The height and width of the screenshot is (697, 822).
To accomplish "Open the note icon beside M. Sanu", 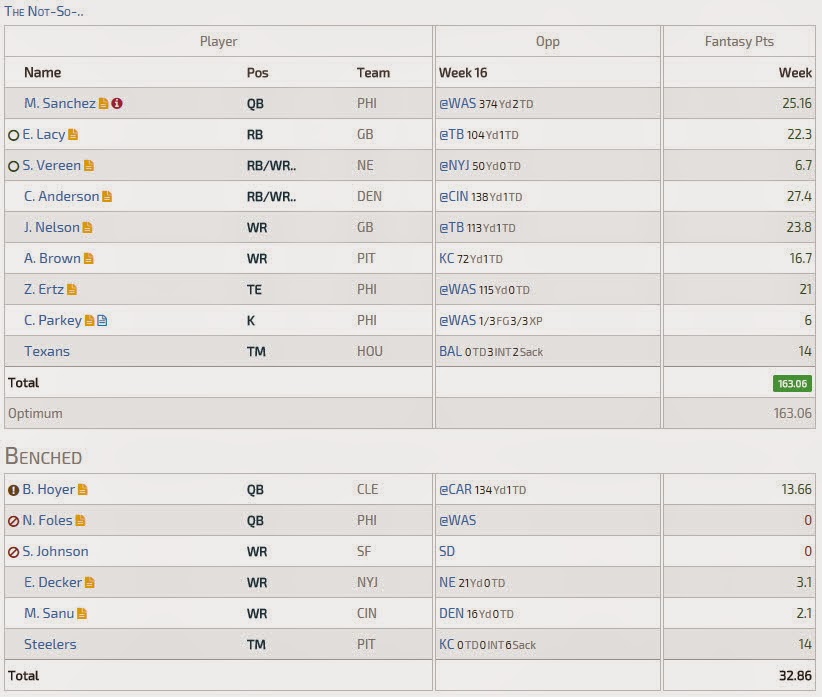I will [82, 613].
